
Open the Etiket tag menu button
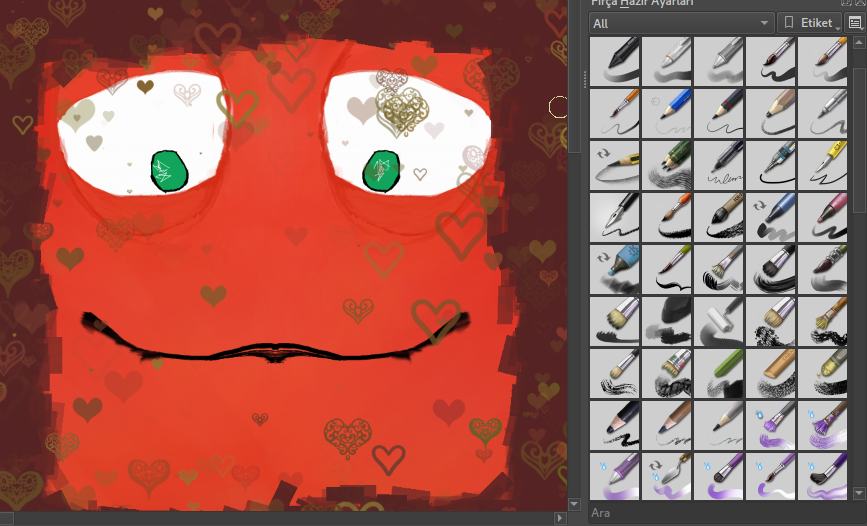click(809, 23)
